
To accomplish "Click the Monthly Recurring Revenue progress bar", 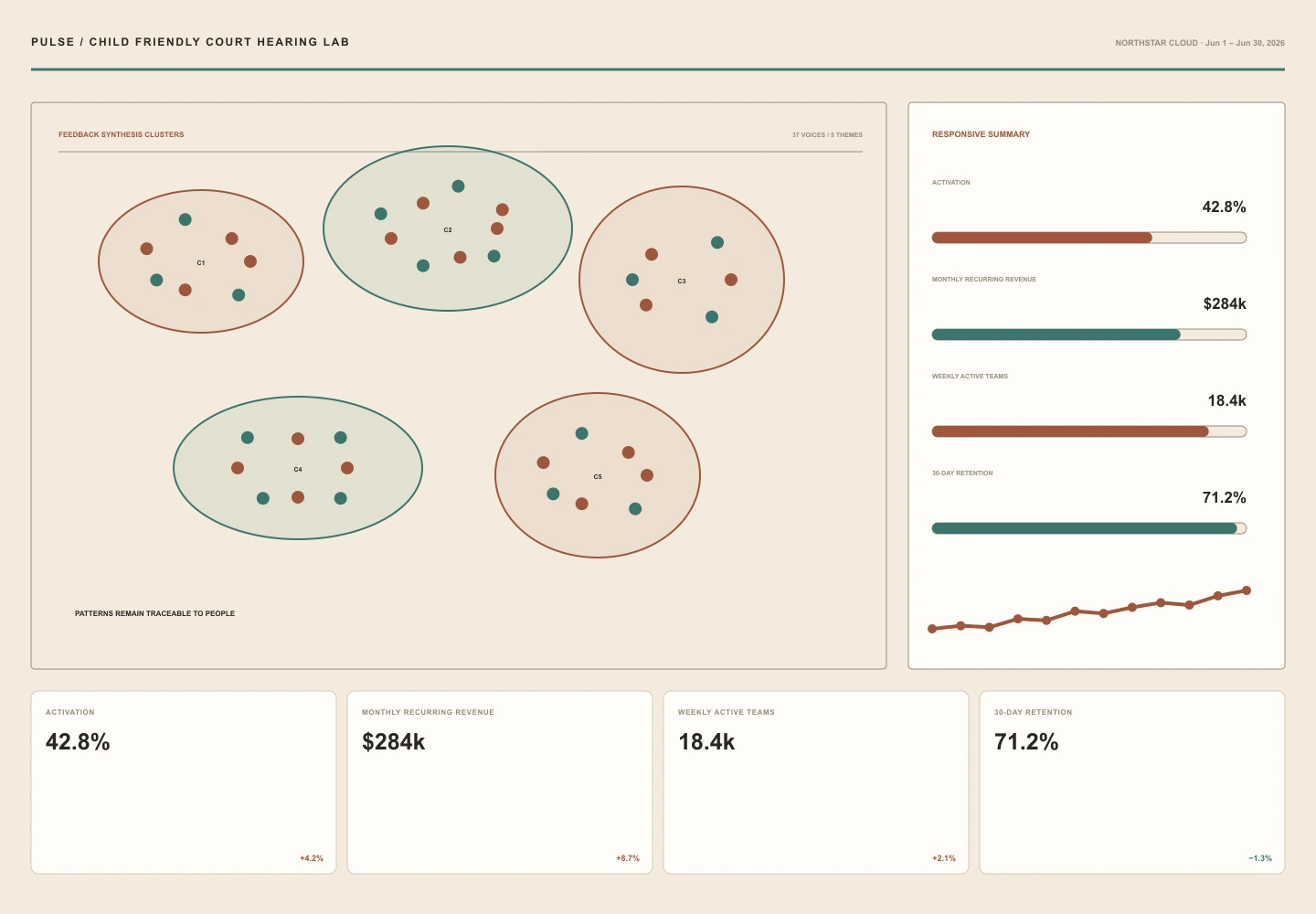I will click(1089, 335).
